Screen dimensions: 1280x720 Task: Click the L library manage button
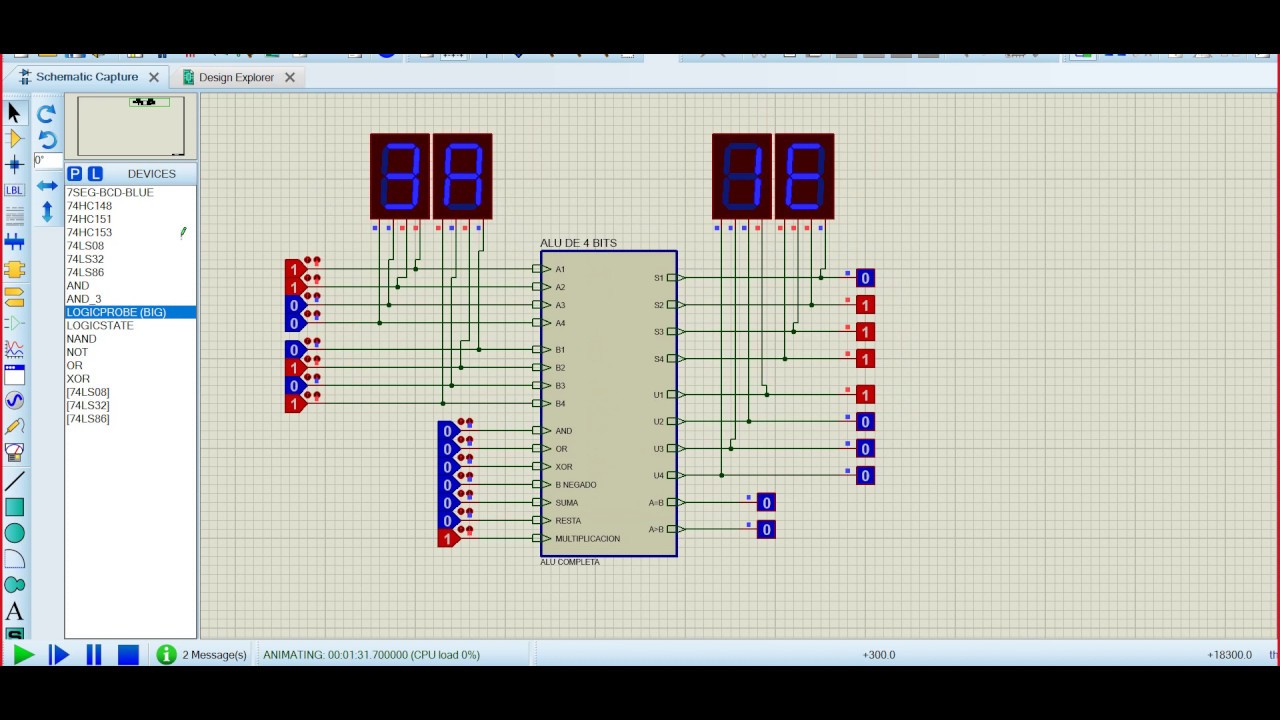tap(95, 174)
